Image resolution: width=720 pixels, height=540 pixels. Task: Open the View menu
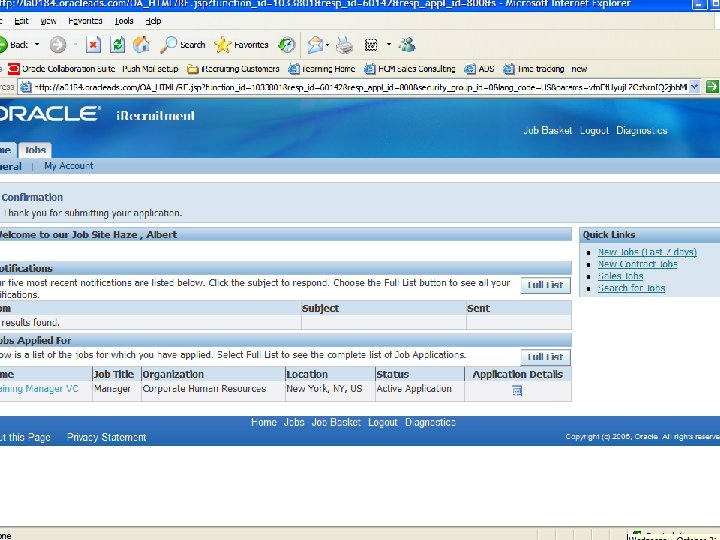point(48,21)
